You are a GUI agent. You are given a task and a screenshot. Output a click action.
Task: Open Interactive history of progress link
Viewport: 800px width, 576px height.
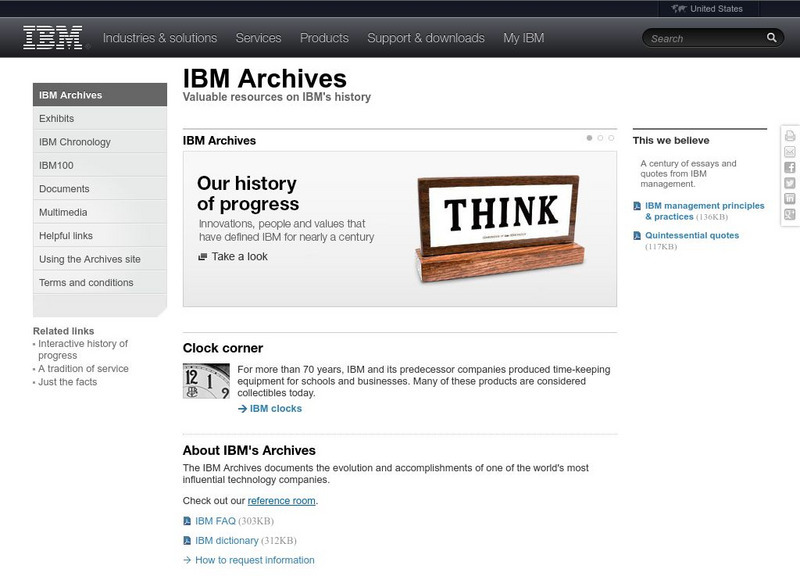pos(83,349)
